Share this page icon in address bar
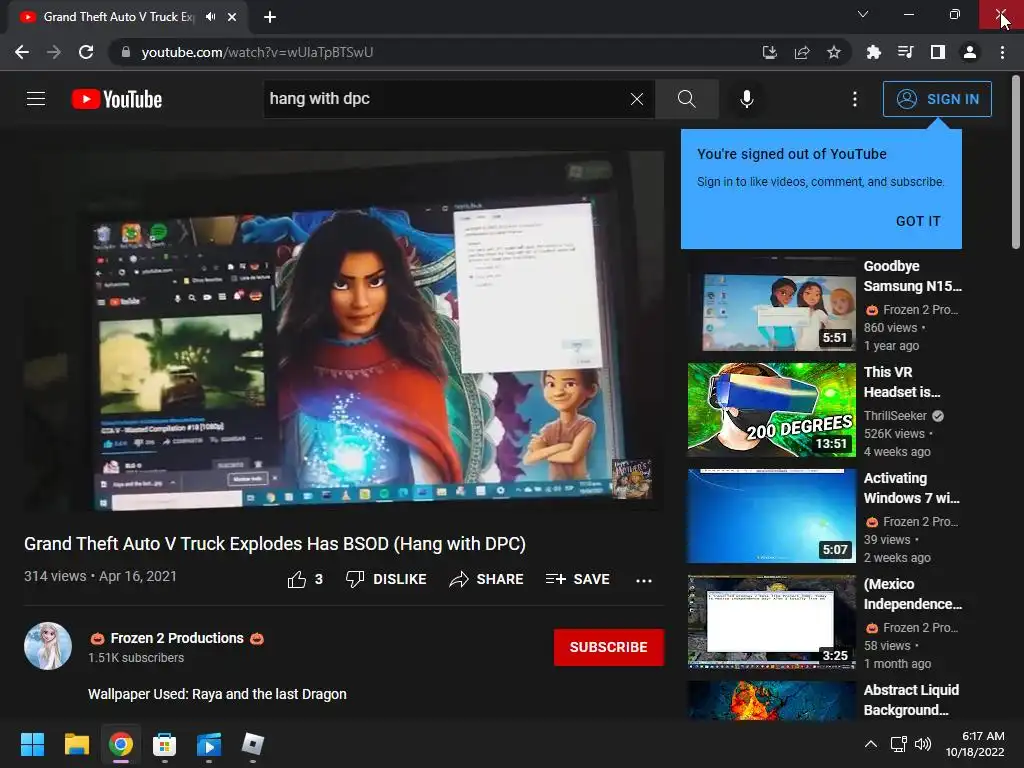The height and width of the screenshot is (768, 1024). [802, 52]
